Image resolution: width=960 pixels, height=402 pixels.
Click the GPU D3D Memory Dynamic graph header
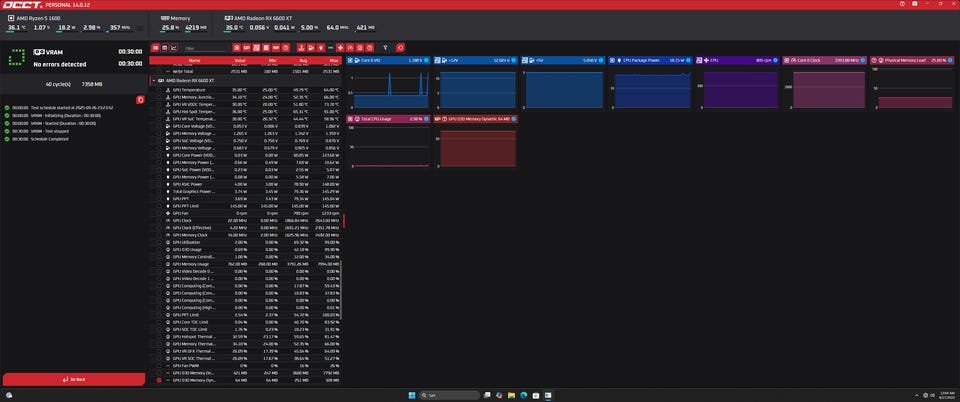pos(475,119)
